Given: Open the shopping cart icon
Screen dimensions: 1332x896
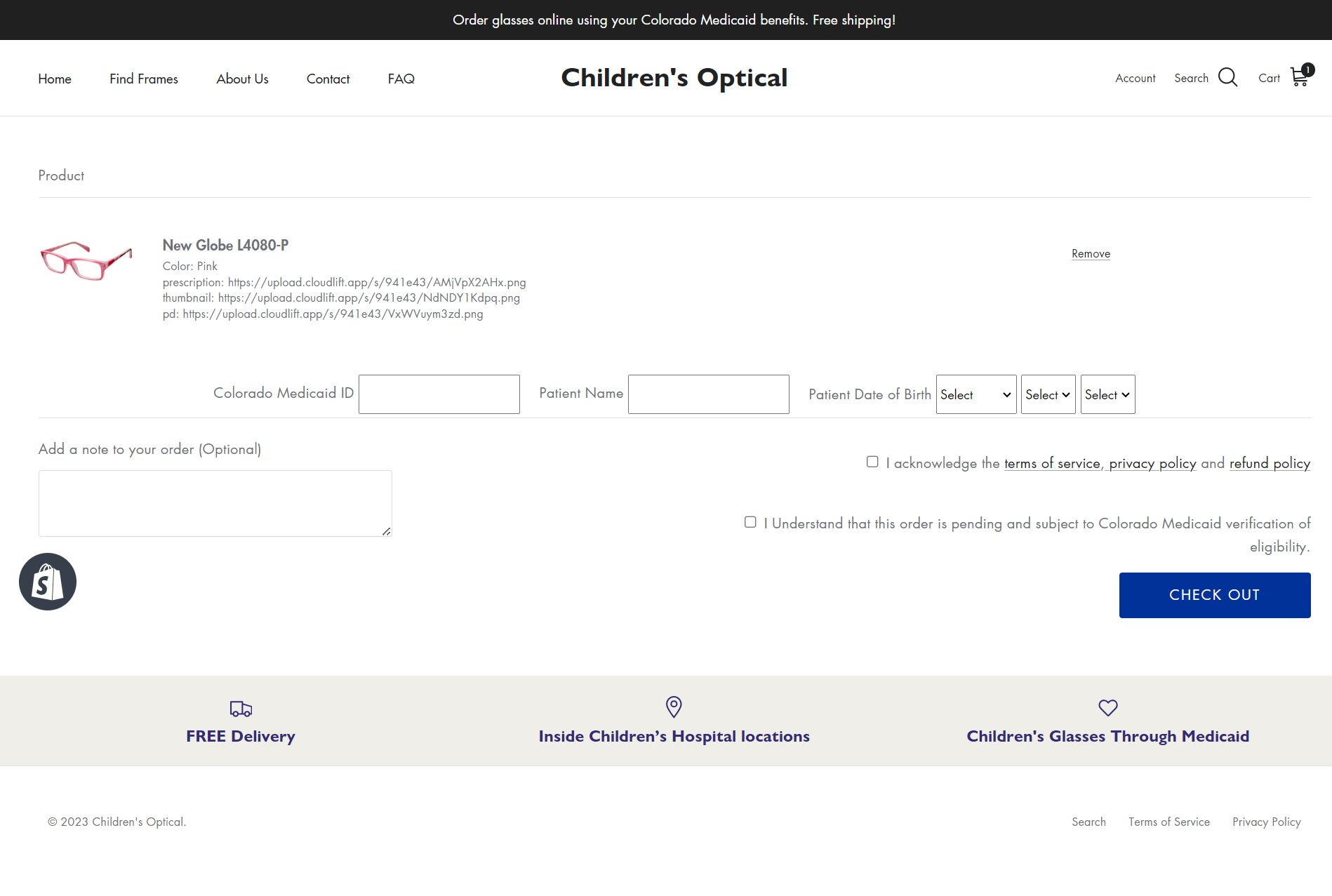Looking at the screenshot, I should pyautogui.click(x=1300, y=77).
